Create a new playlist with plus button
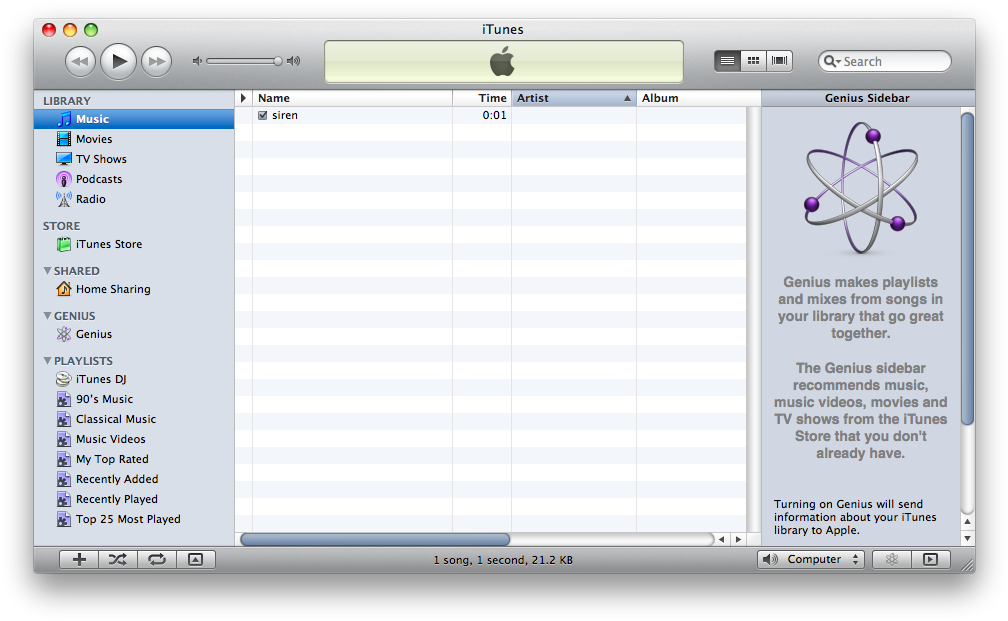 tap(79, 560)
